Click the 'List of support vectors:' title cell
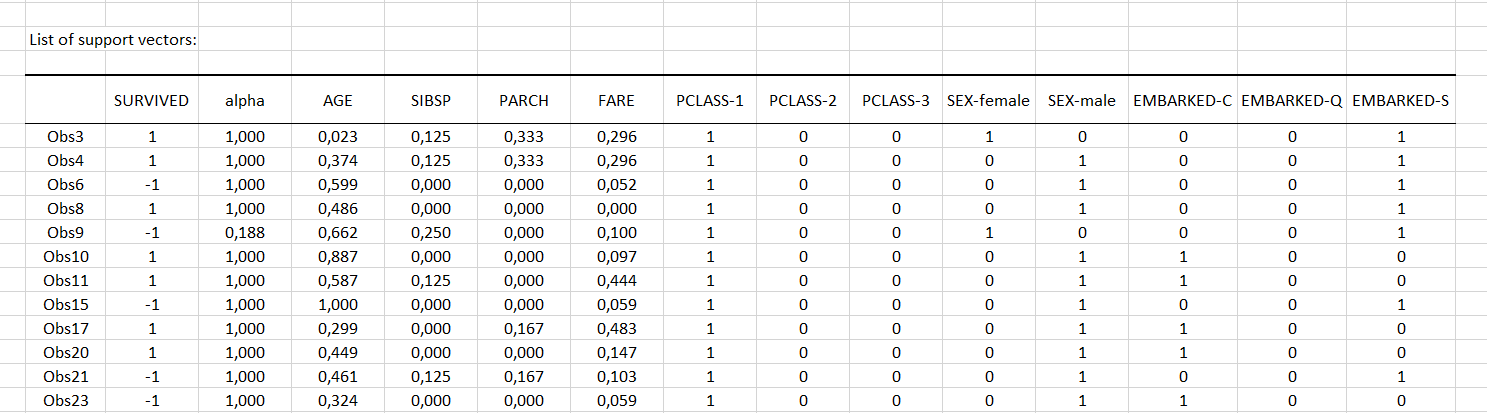Viewport: 1487px width, 413px height. pyautogui.click(x=113, y=39)
